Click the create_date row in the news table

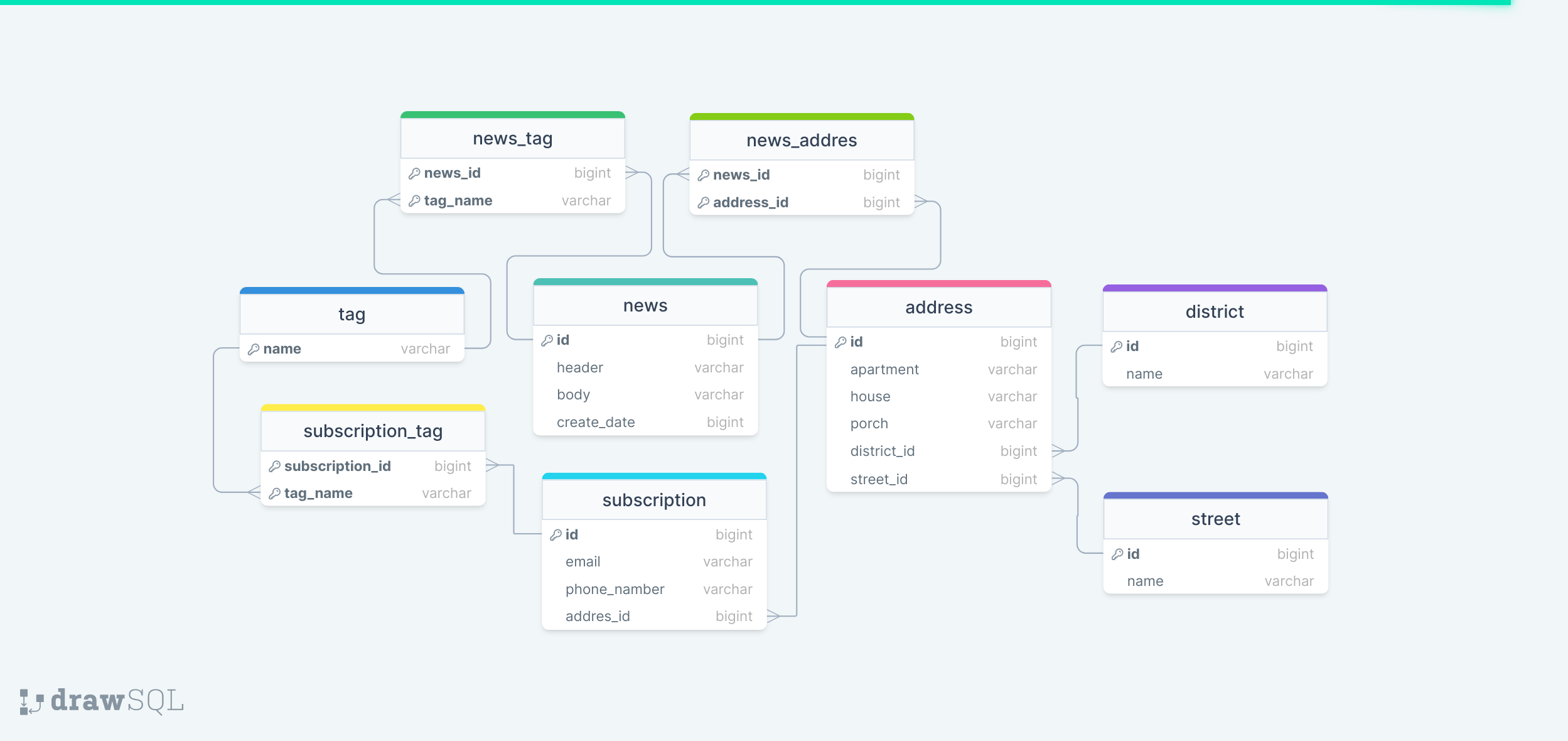[596, 422]
